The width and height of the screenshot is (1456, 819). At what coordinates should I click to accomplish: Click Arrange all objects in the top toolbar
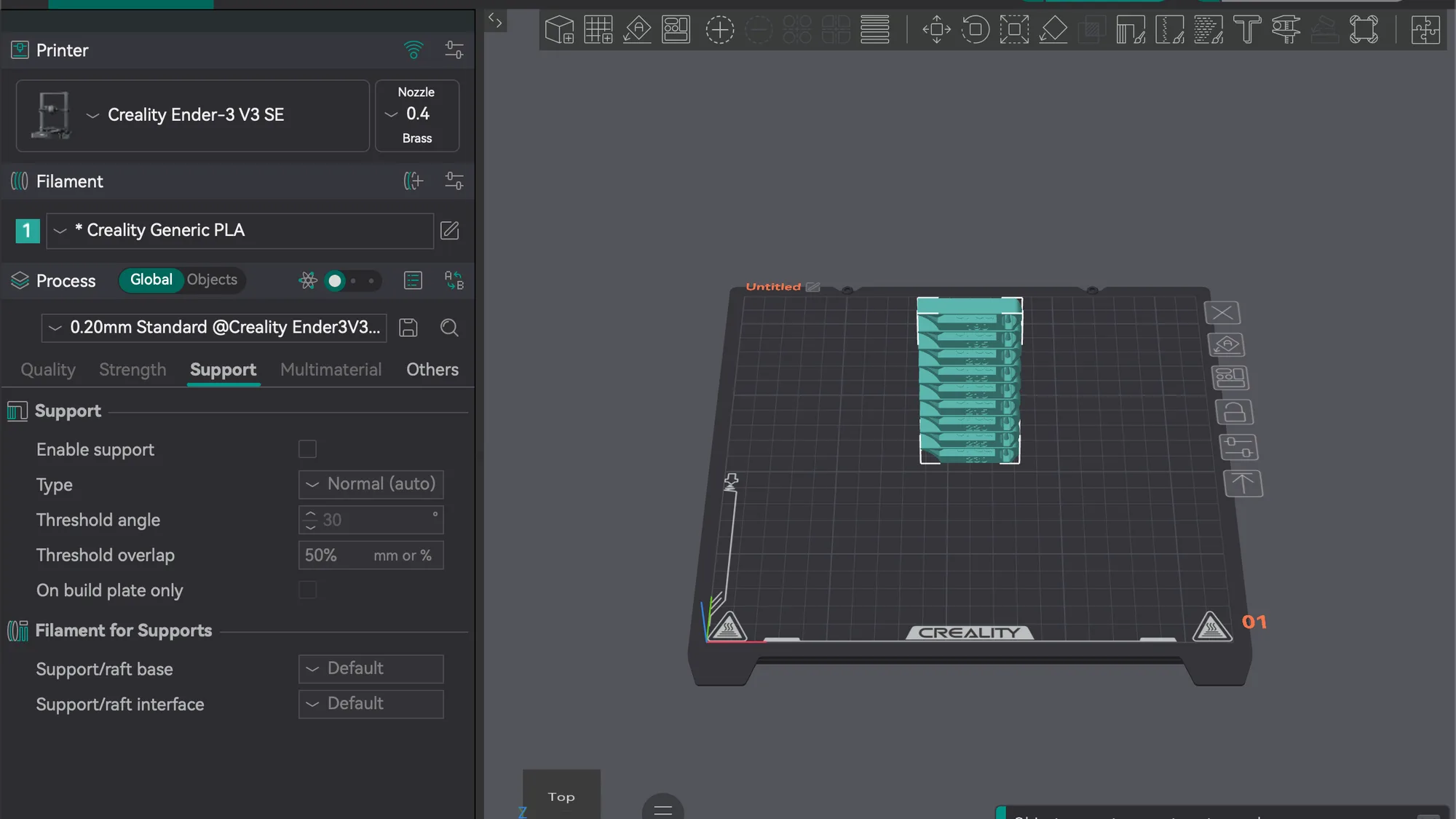676,30
